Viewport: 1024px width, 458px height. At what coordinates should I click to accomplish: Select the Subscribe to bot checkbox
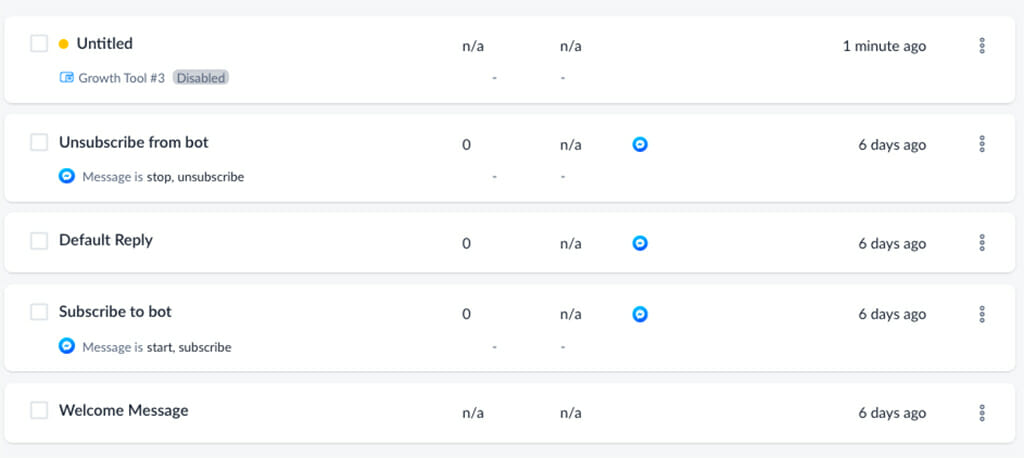[x=39, y=312]
